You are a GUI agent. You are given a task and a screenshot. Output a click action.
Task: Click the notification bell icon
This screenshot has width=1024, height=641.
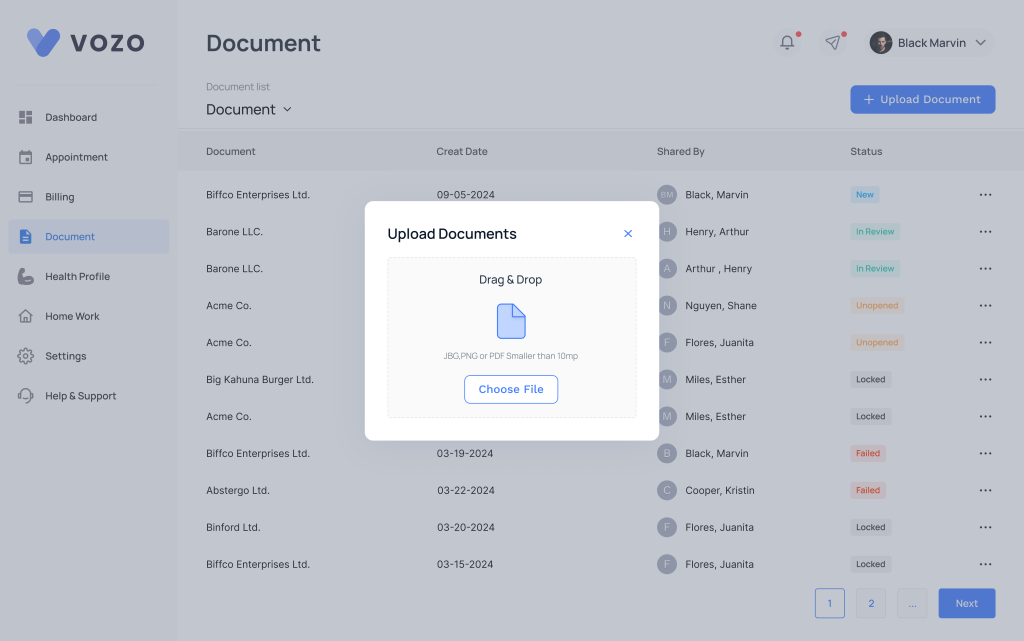[x=788, y=42]
